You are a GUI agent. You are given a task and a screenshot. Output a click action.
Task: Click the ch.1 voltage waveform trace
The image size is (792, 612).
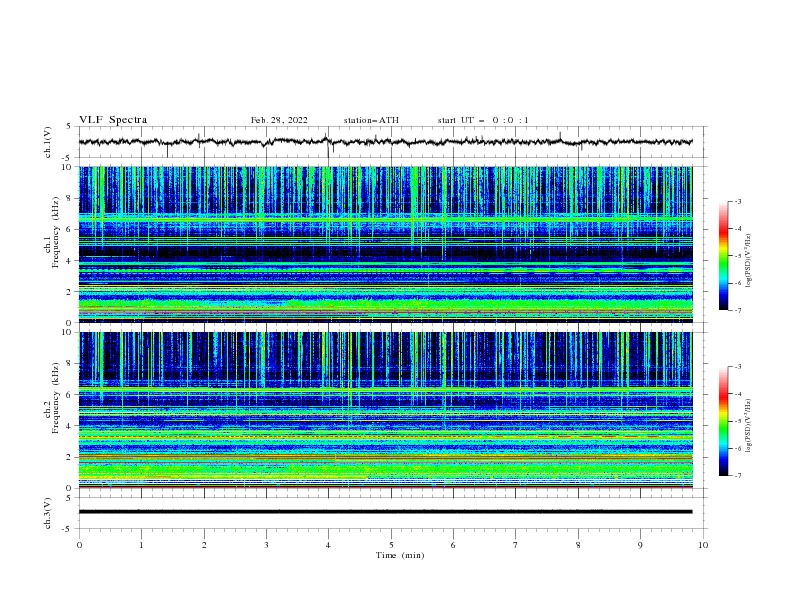(x=385, y=142)
